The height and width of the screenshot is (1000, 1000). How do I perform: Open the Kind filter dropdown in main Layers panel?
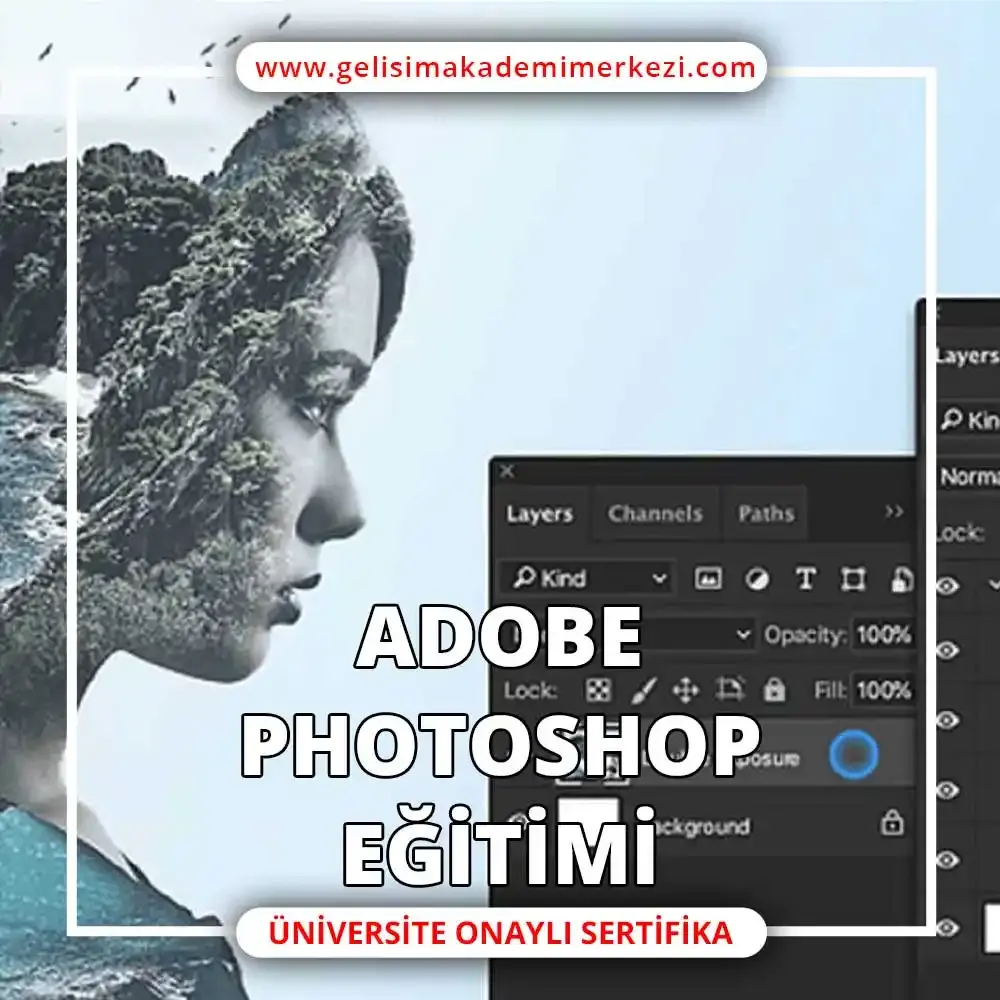point(587,578)
